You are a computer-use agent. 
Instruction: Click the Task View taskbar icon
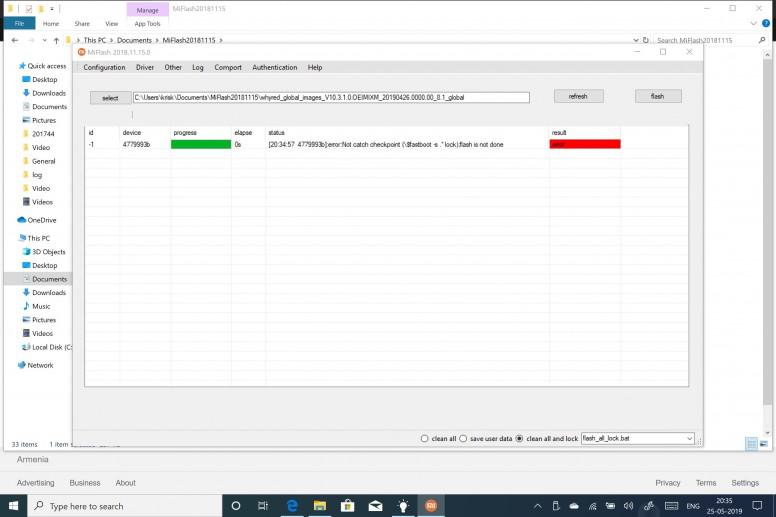coord(263,505)
